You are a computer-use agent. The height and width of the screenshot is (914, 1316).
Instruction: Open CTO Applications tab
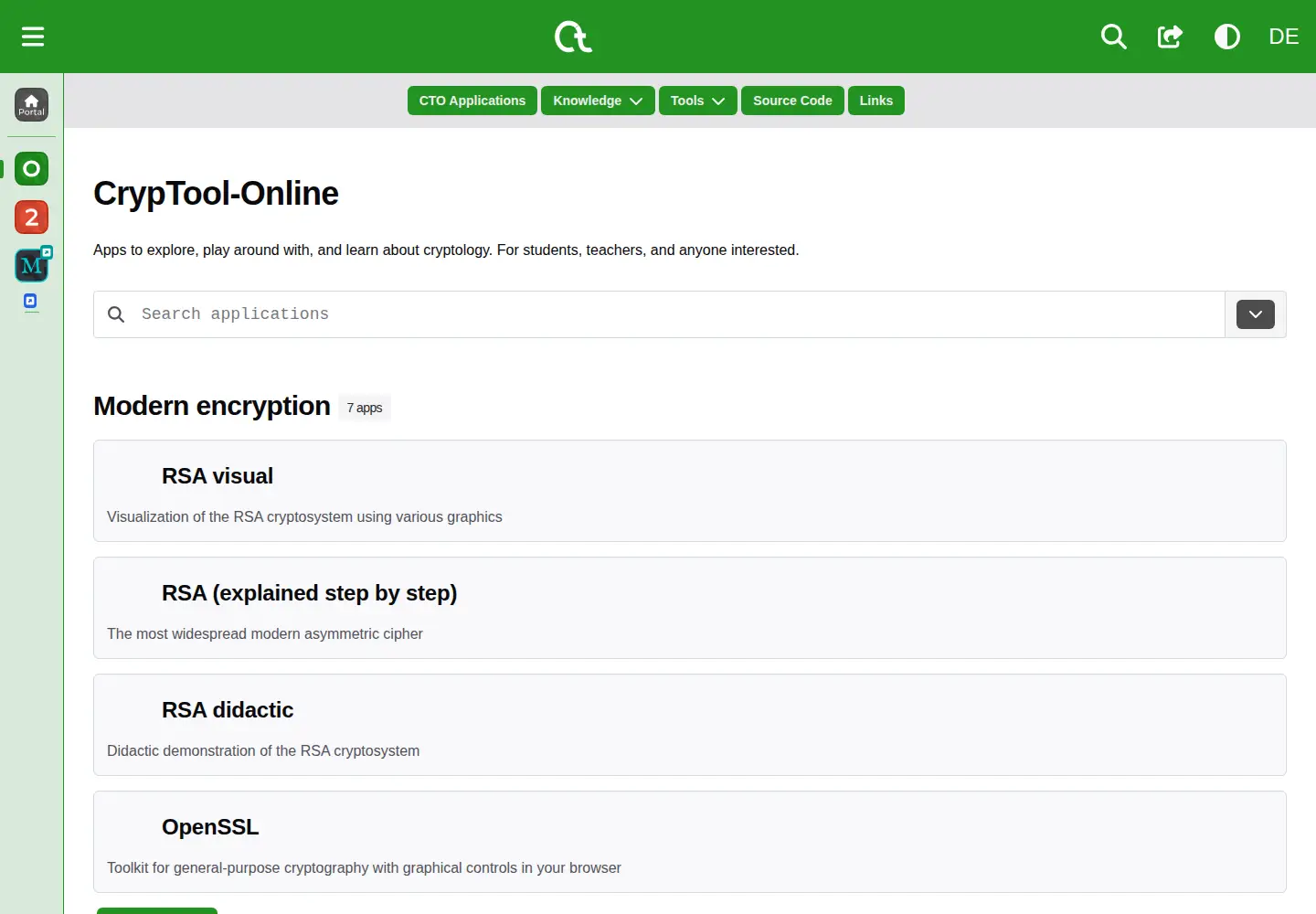pos(472,101)
